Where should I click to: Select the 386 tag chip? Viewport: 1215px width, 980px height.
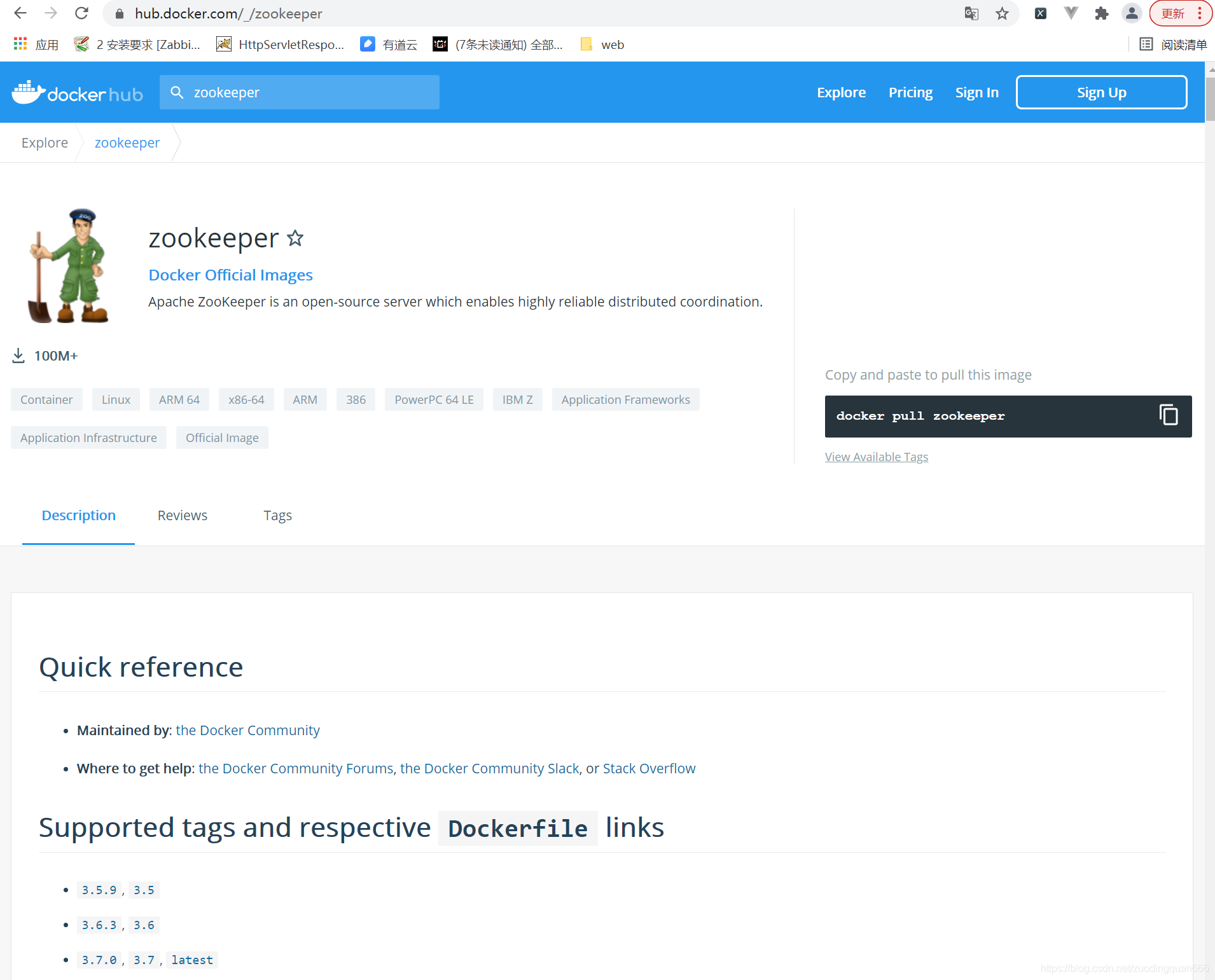tap(356, 399)
